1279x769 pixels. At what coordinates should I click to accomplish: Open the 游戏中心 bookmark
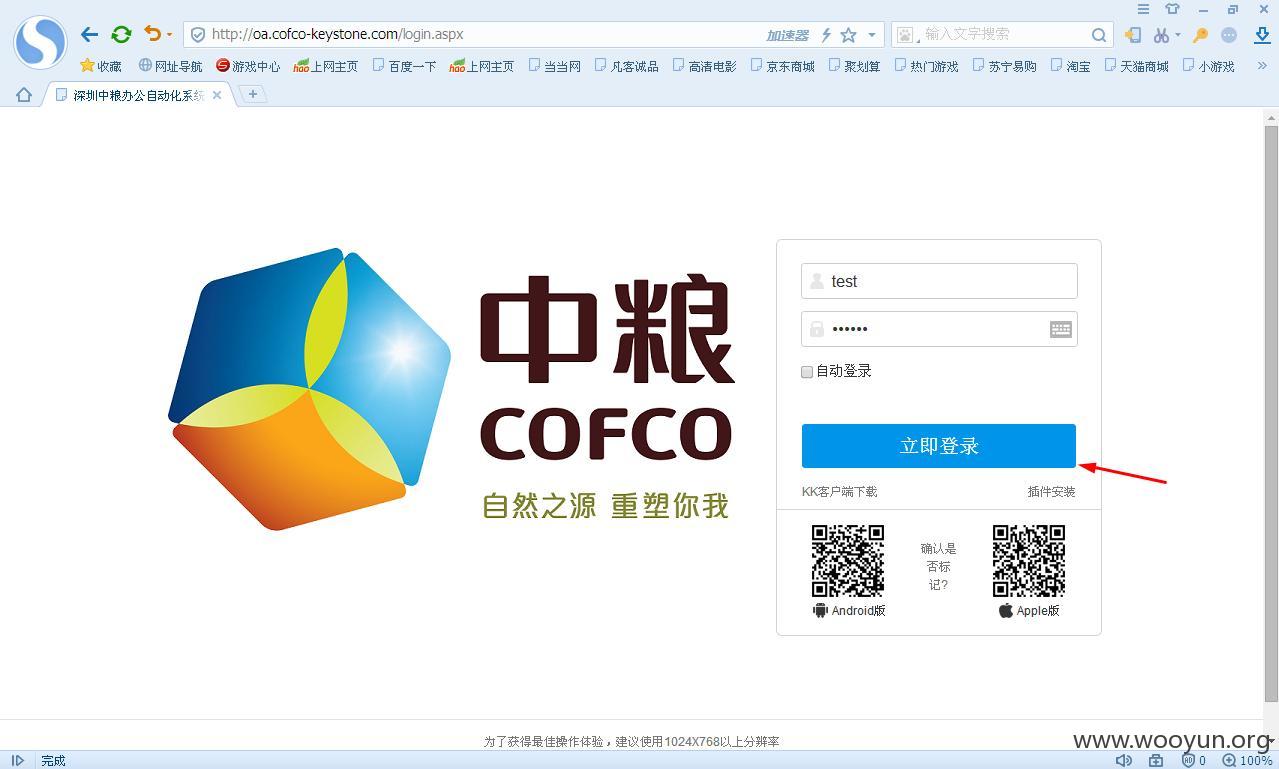(248, 66)
